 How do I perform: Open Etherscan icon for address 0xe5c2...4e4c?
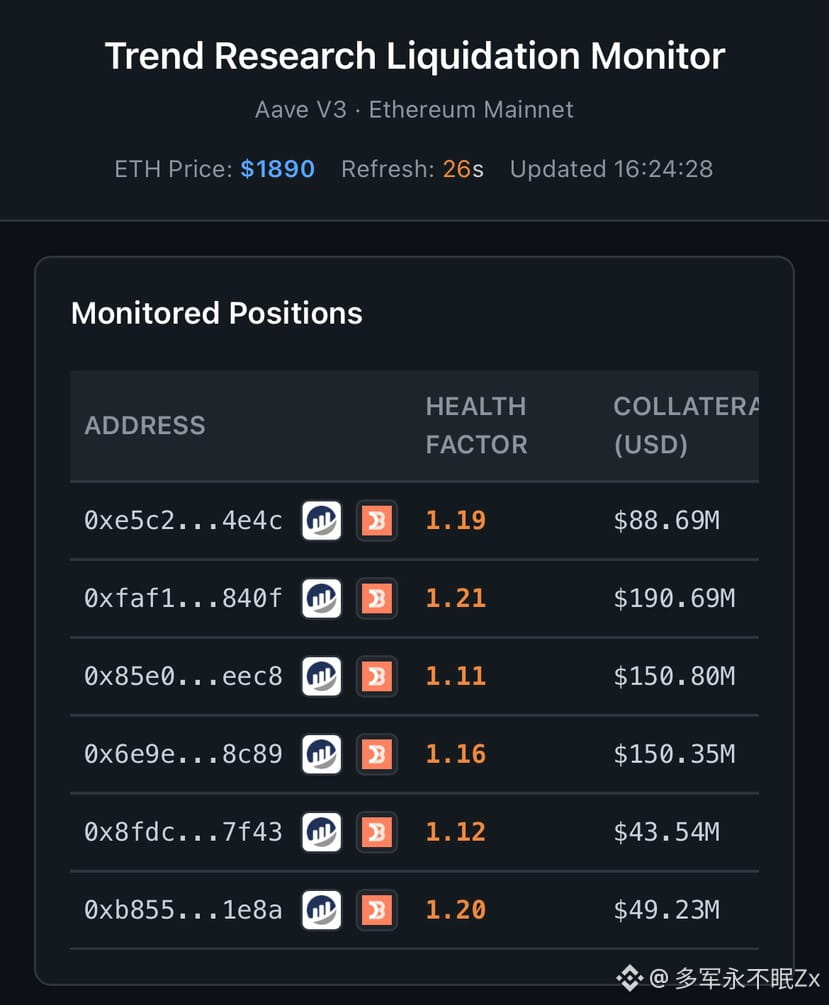(x=322, y=521)
